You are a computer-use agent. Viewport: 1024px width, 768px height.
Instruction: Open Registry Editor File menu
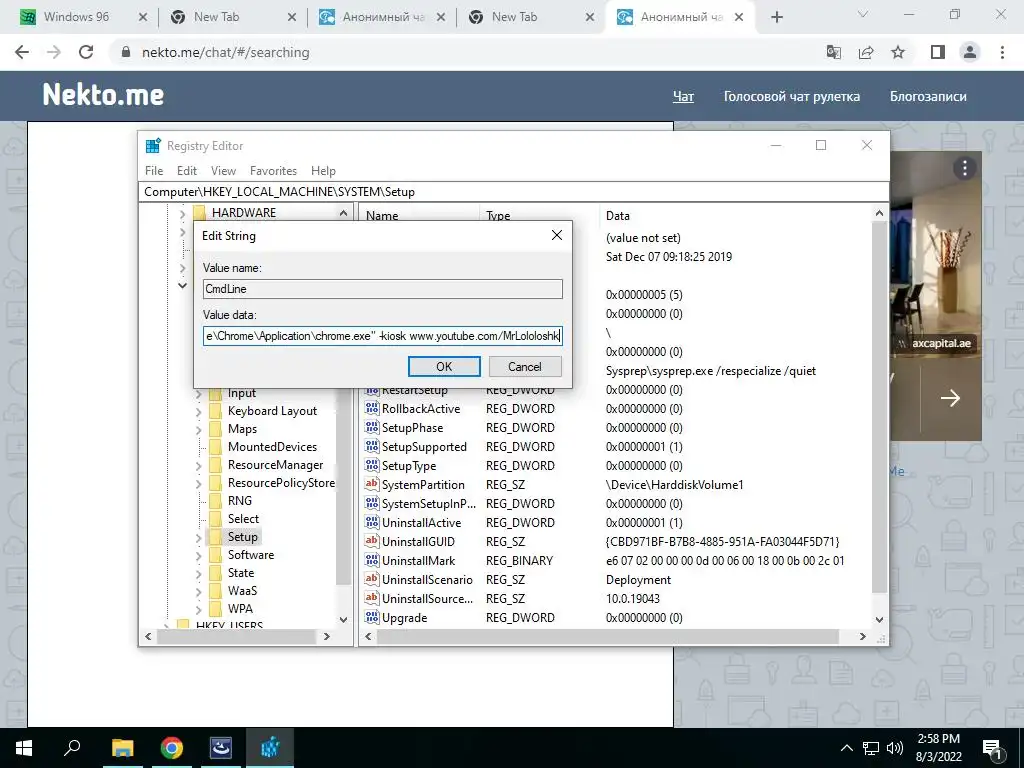point(154,170)
